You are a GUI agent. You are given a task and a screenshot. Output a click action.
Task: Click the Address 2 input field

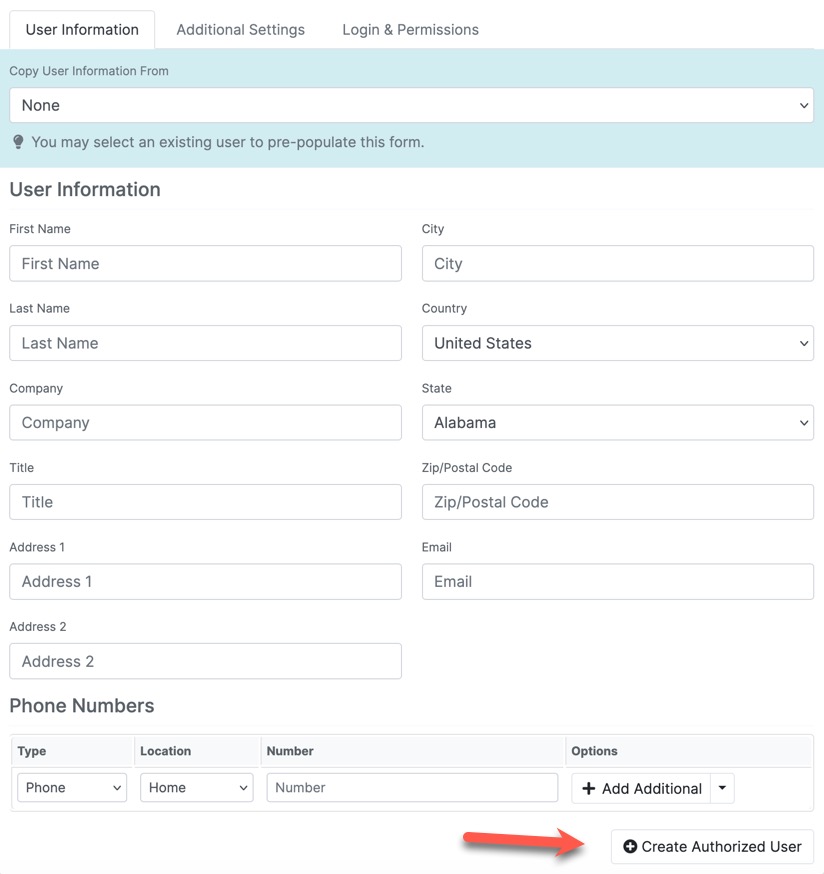tap(205, 661)
